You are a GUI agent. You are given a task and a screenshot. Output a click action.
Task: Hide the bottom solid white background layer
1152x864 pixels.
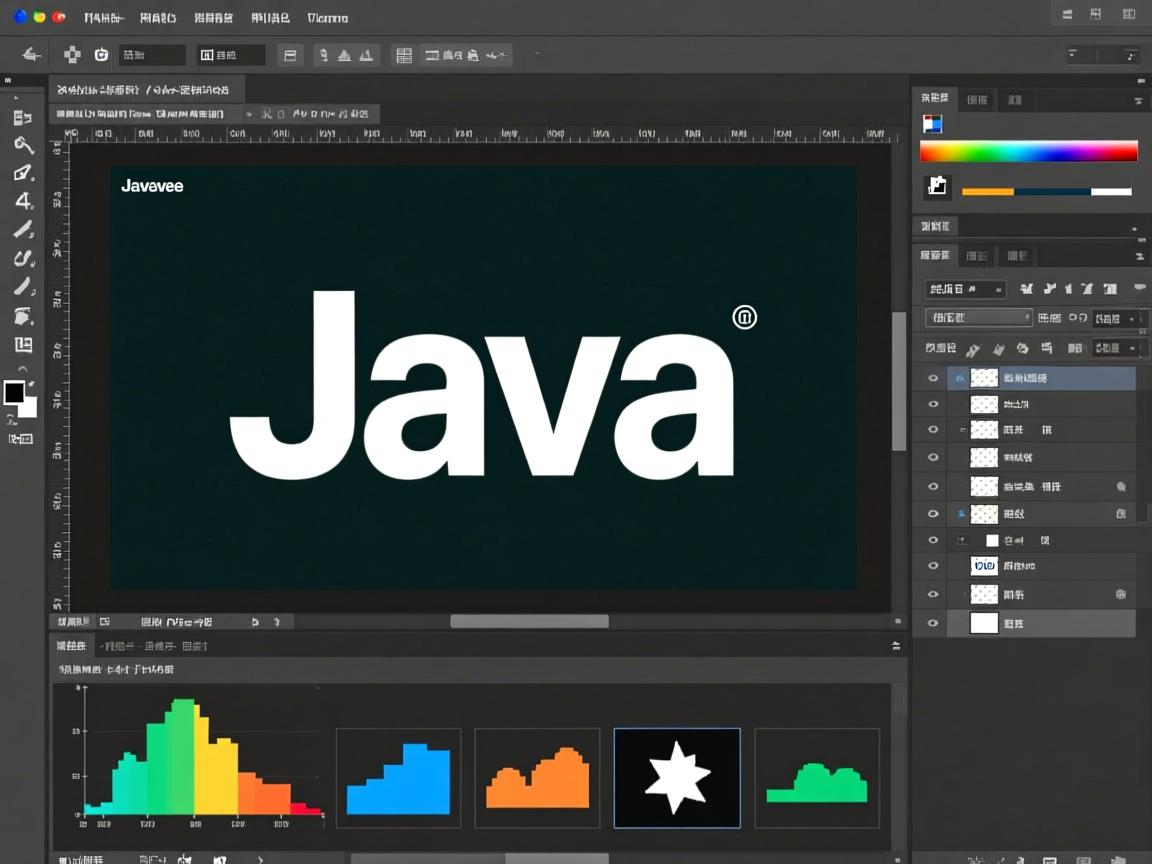coord(933,623)
